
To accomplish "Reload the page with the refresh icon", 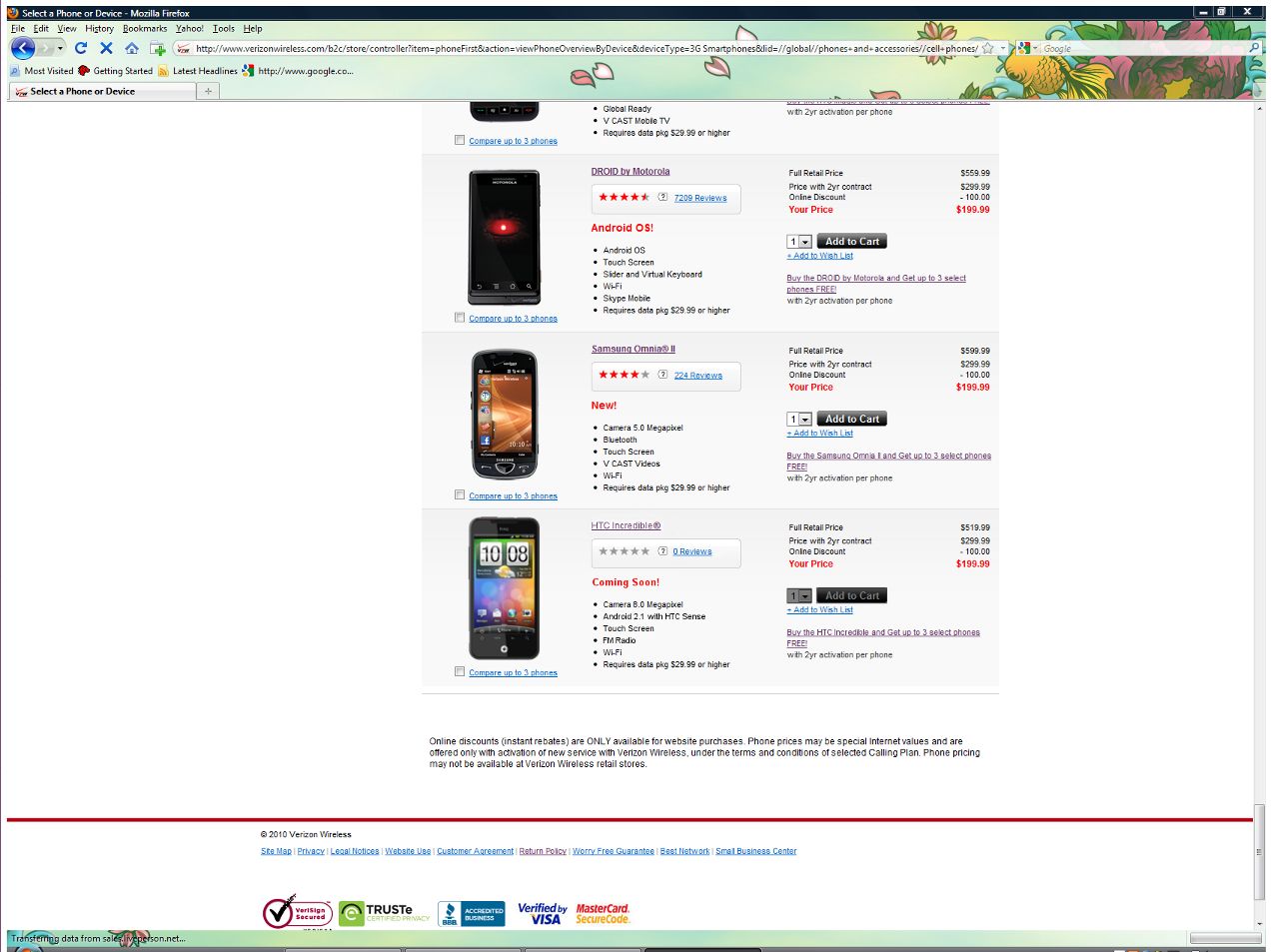I will 81,48.
